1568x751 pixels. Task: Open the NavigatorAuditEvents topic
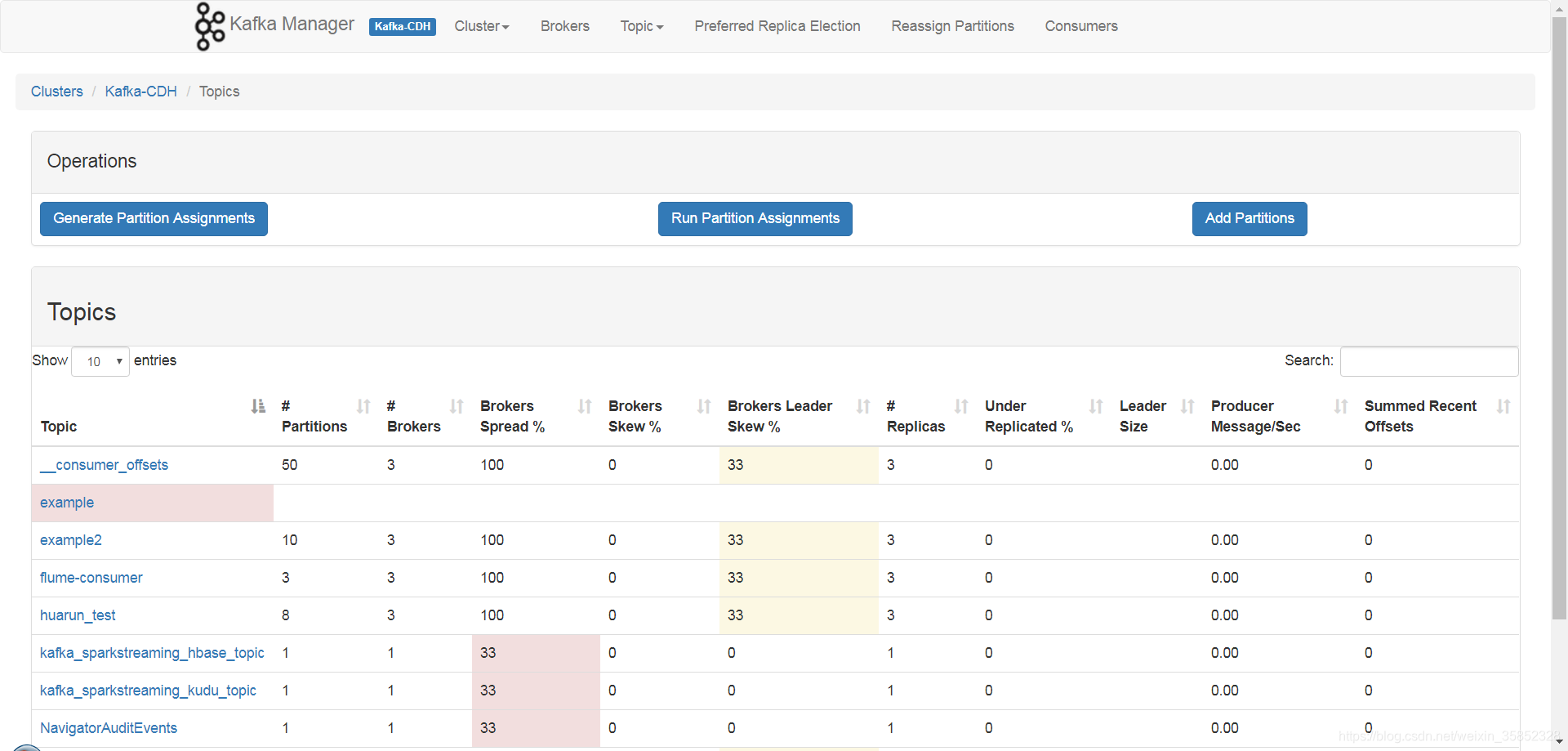pos(109,728)
